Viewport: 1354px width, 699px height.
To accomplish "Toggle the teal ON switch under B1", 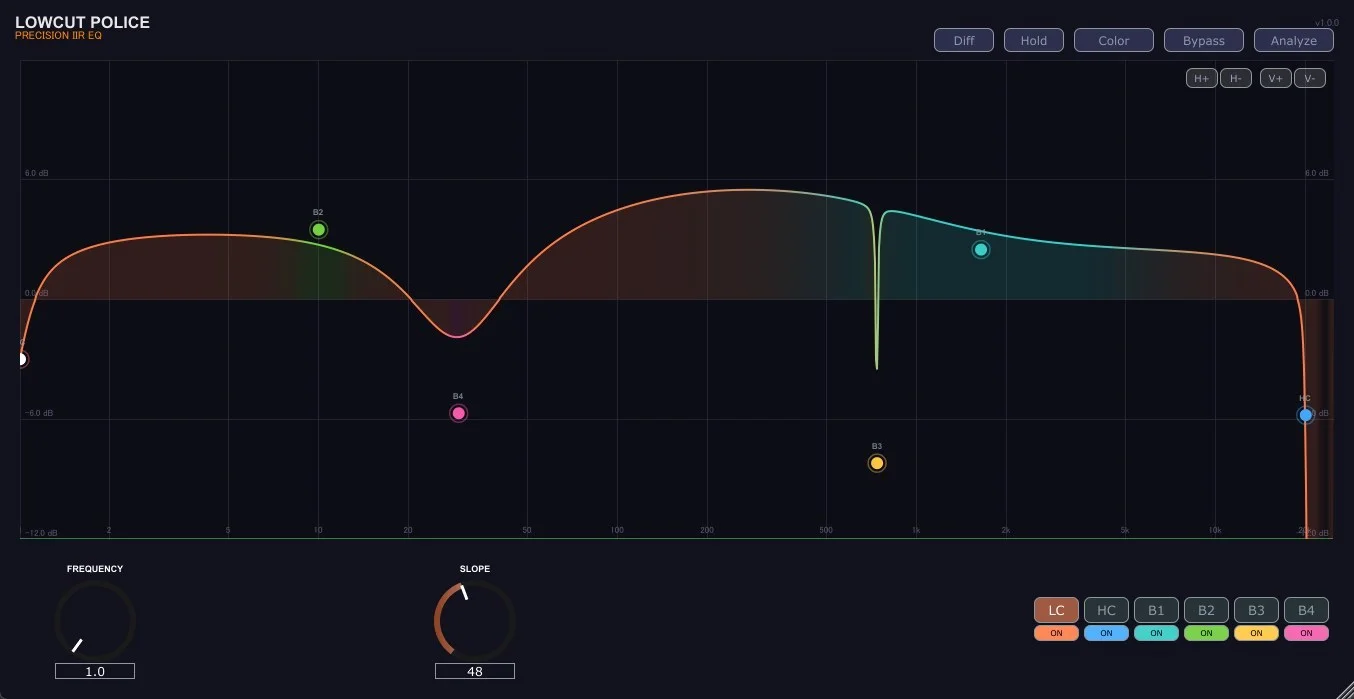I will coord(1157,633).
